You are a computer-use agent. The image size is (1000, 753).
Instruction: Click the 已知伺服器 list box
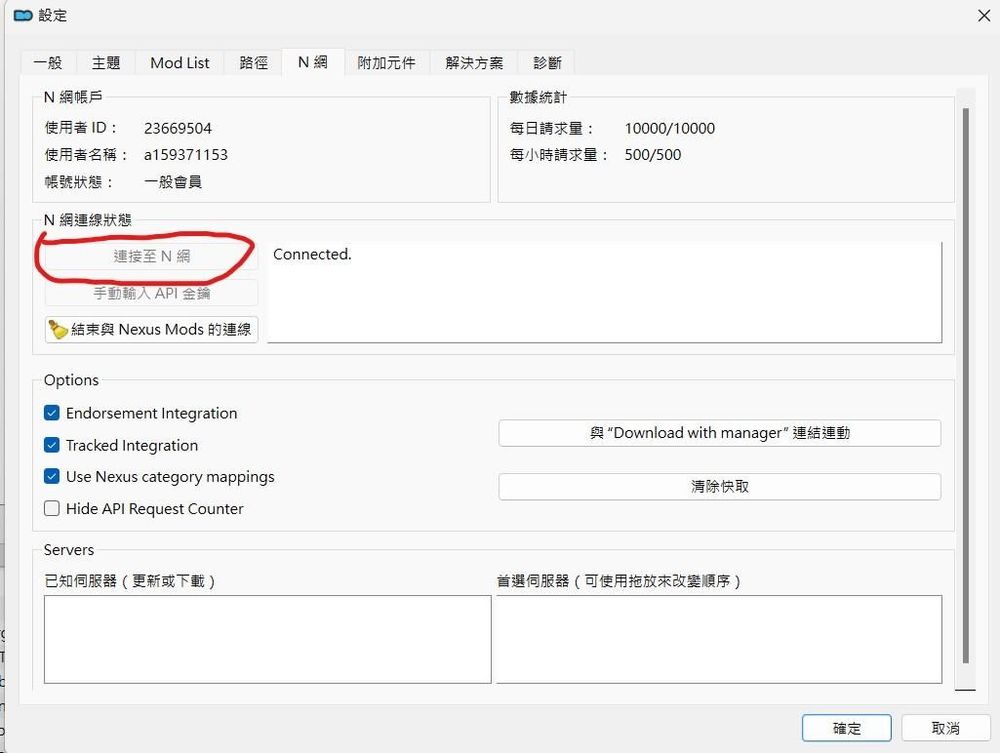point(267,640)
